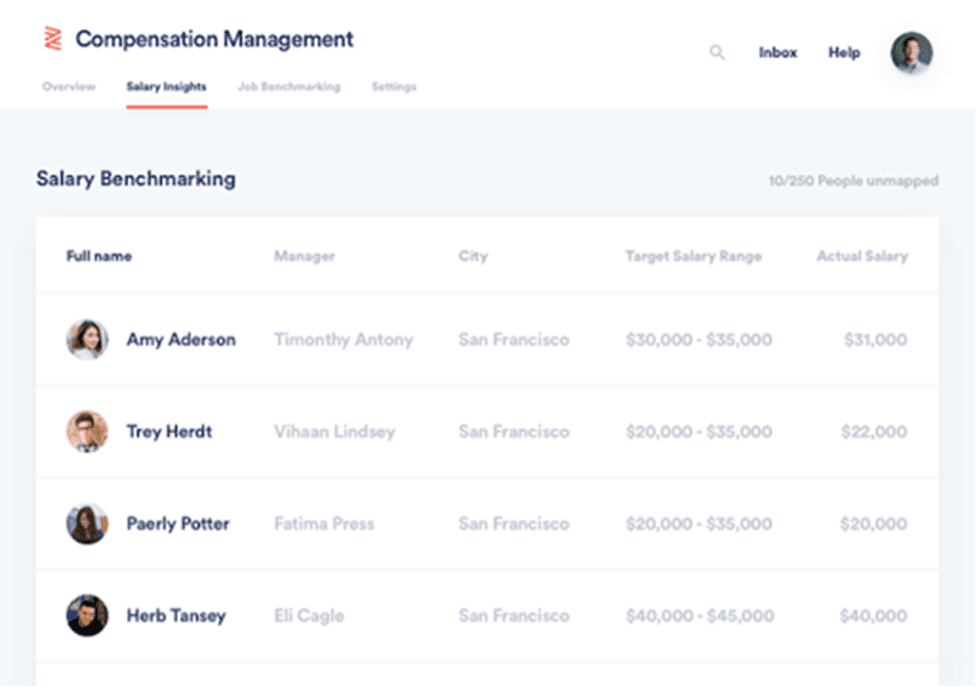Switch to the Overview tab
The image size is (979, 689).
[x=69, y=87]
